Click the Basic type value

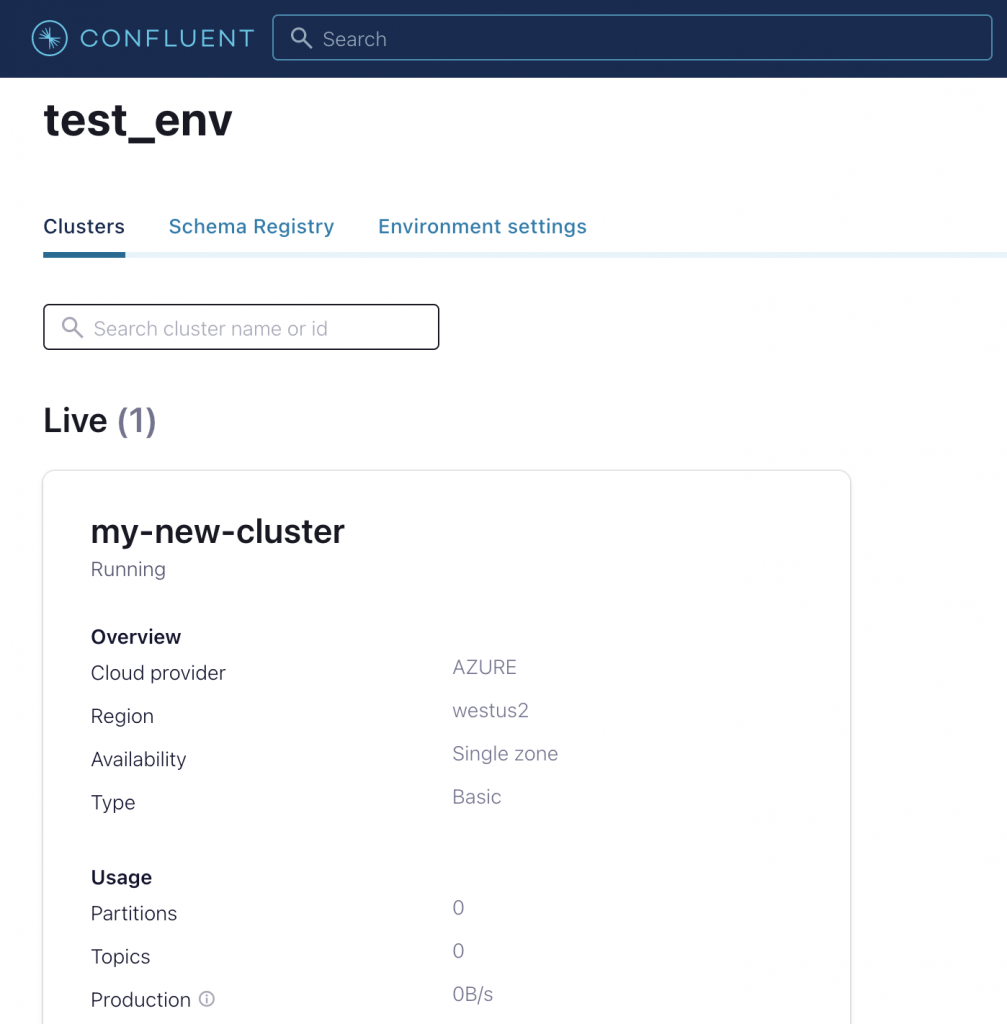pyautogui.click(x=477, y=797)
